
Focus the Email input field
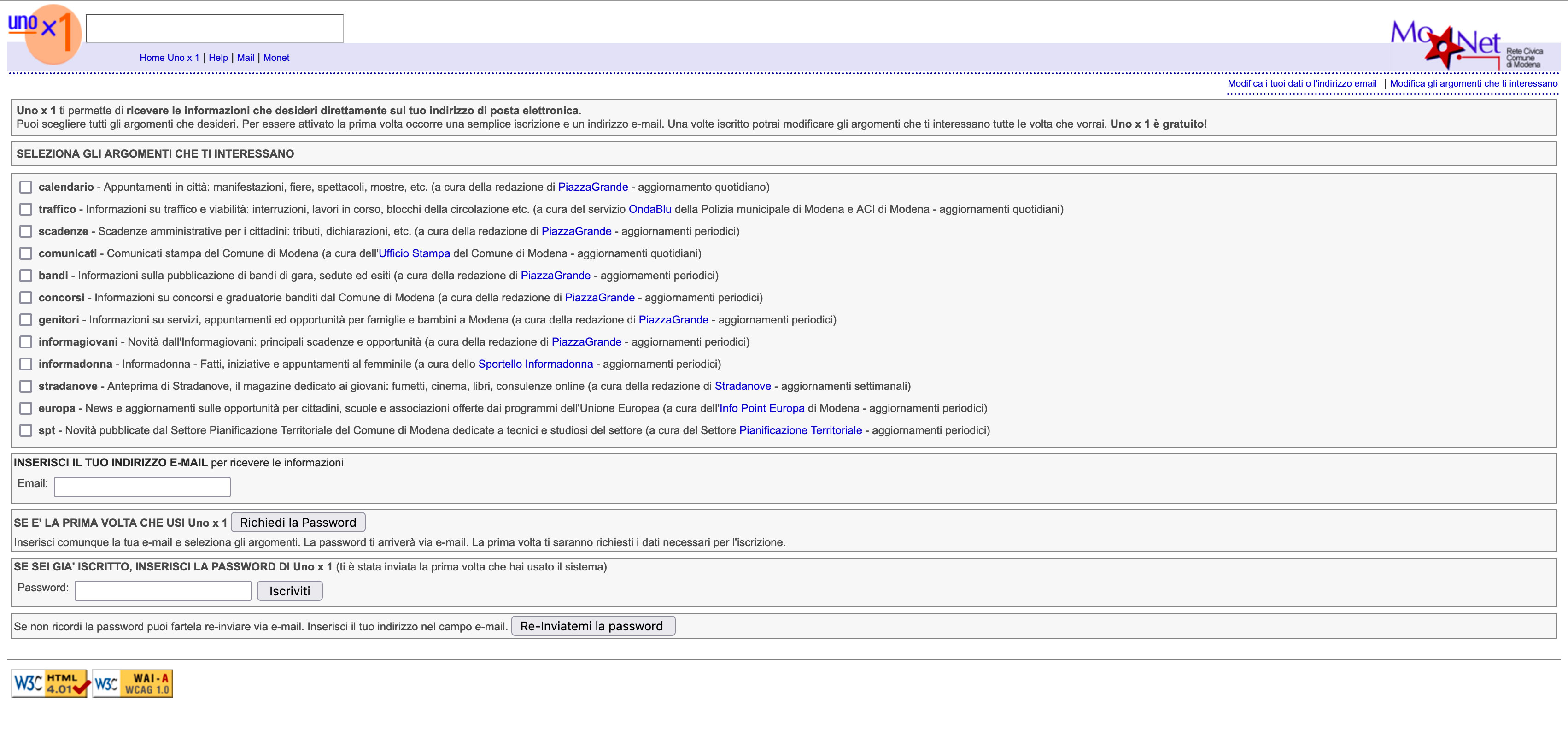tap(142, 487)
